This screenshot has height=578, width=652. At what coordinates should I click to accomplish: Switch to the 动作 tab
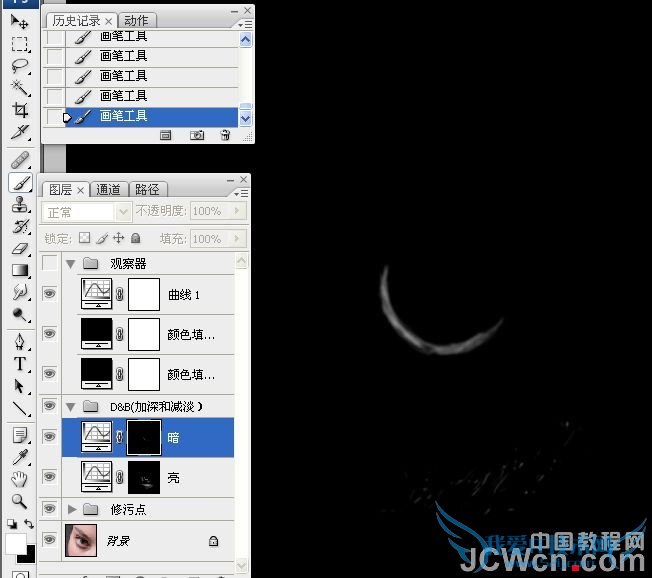136,20
